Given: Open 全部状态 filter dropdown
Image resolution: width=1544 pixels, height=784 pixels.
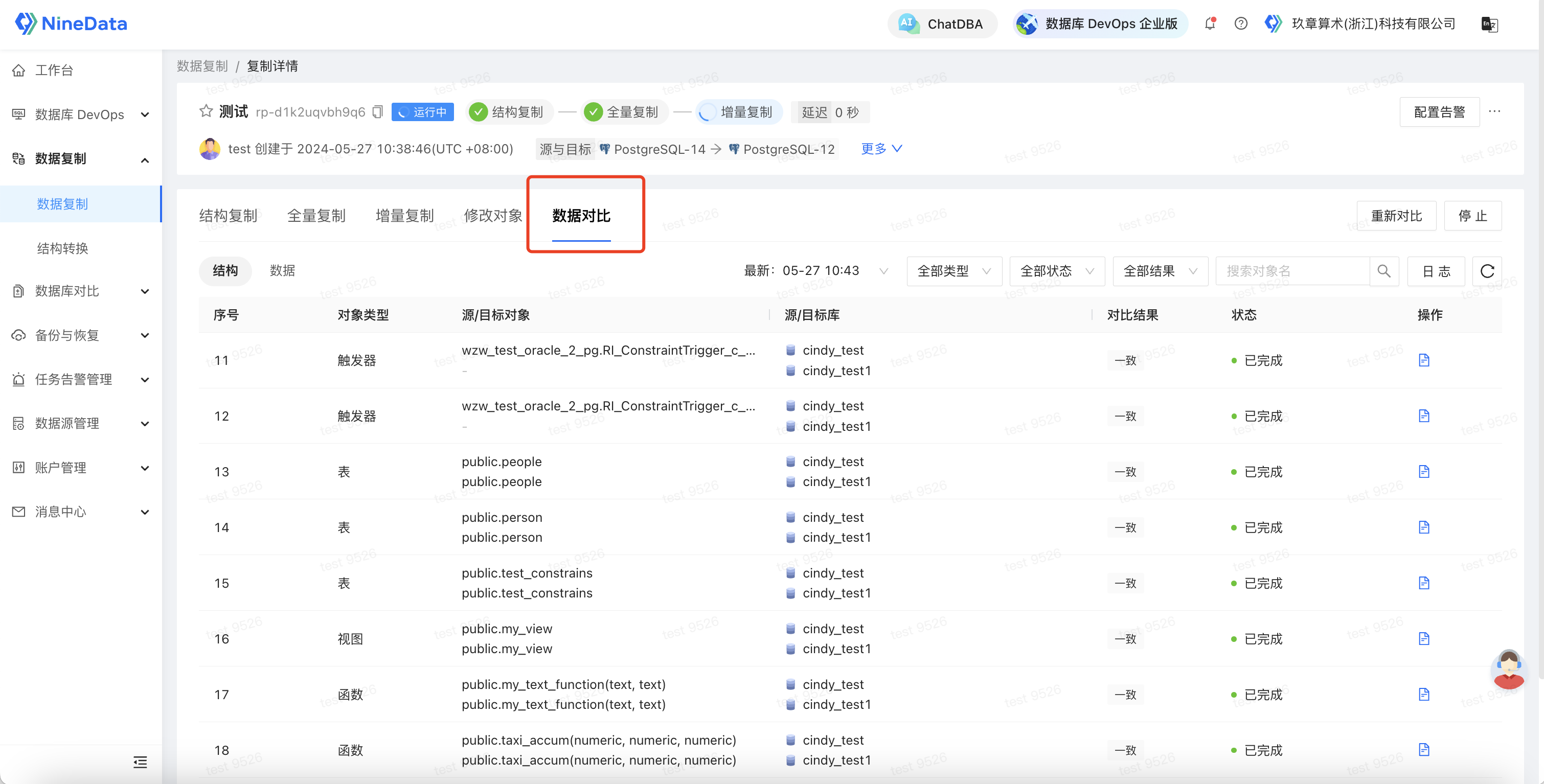Looking at the screenshot, I should coord(1057,271).
